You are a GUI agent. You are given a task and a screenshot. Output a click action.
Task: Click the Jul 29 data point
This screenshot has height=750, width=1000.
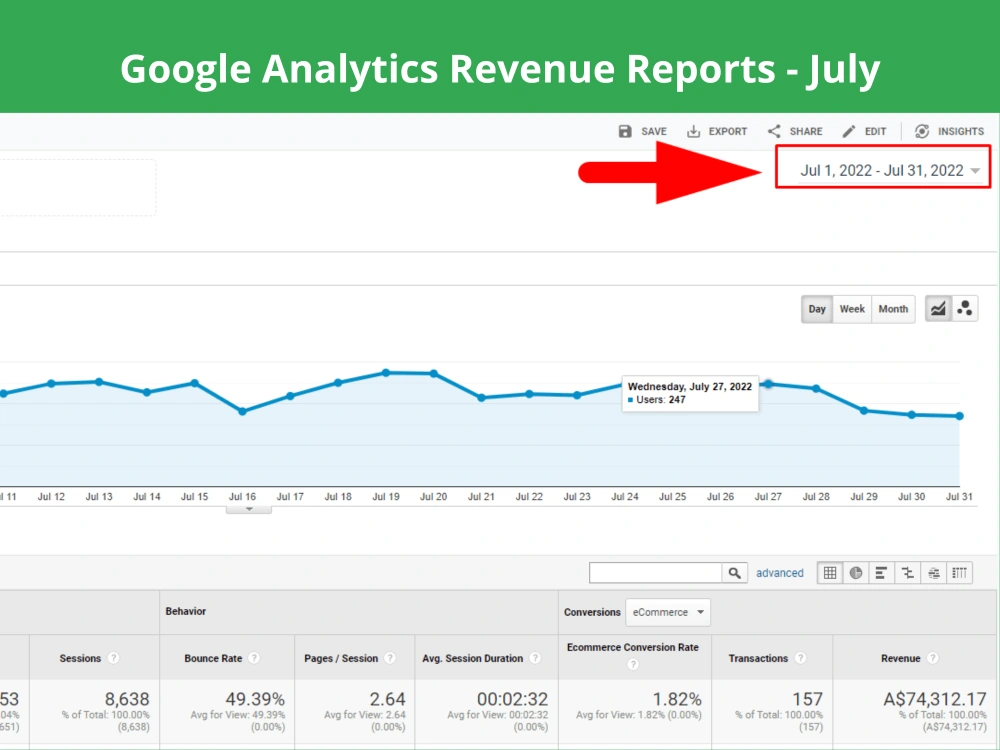click(864, 411)
